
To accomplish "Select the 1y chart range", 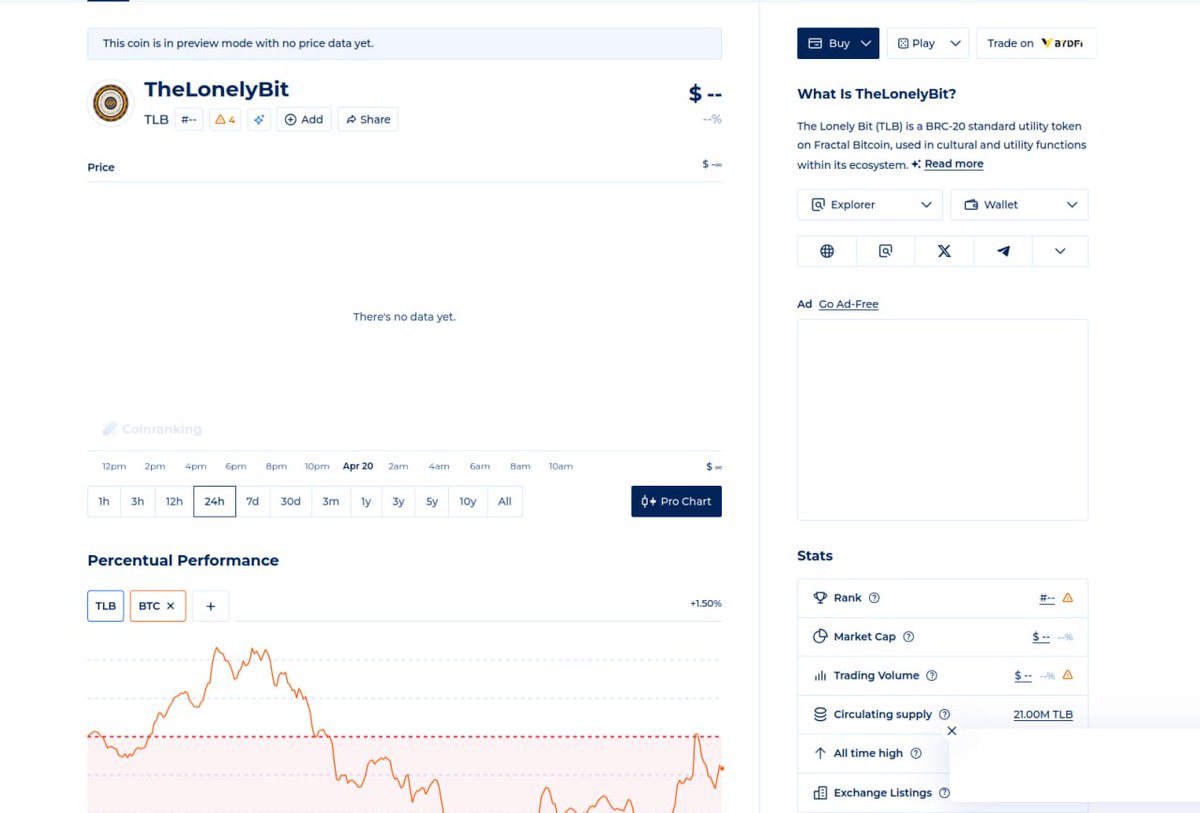I will 366,501.
